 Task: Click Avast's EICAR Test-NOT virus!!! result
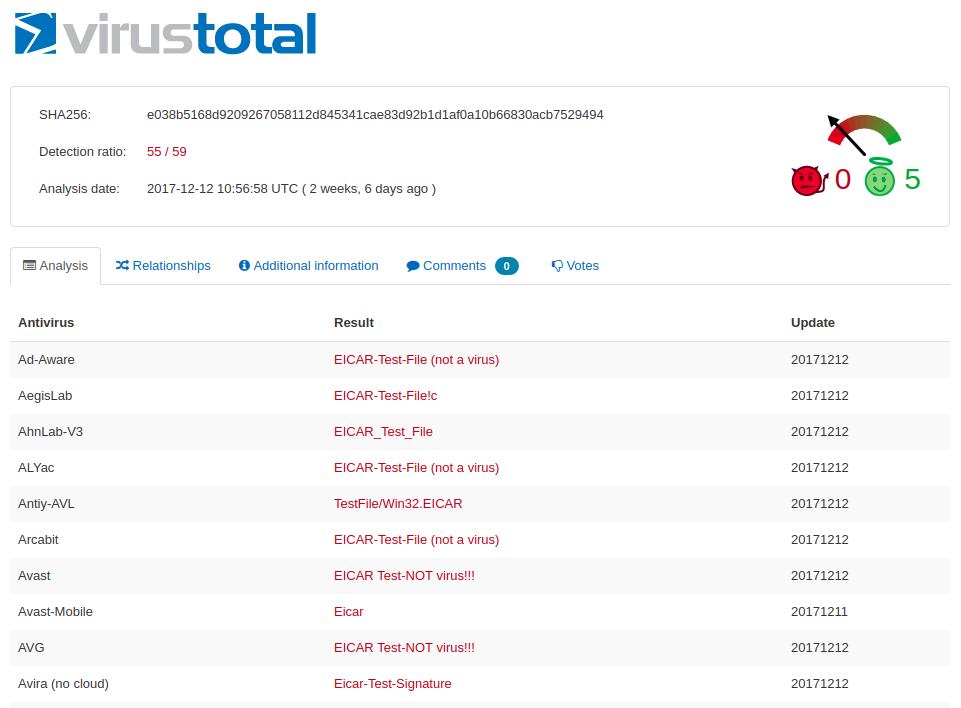point(404,576)
